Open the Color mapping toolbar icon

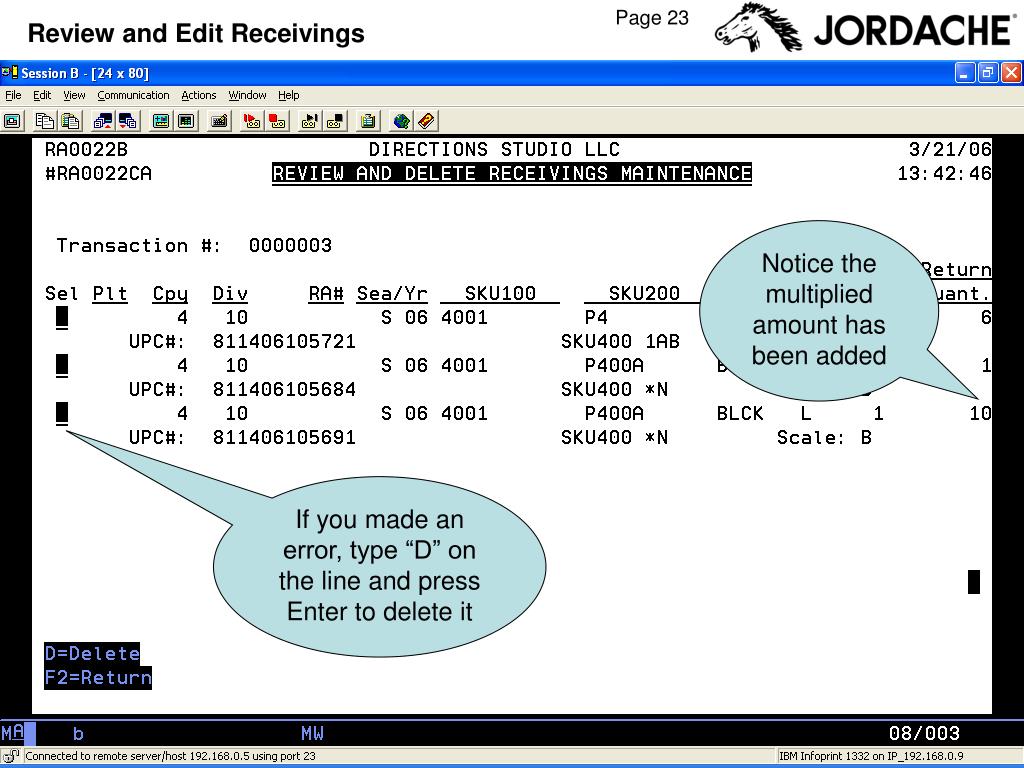[x=186, y=121]
